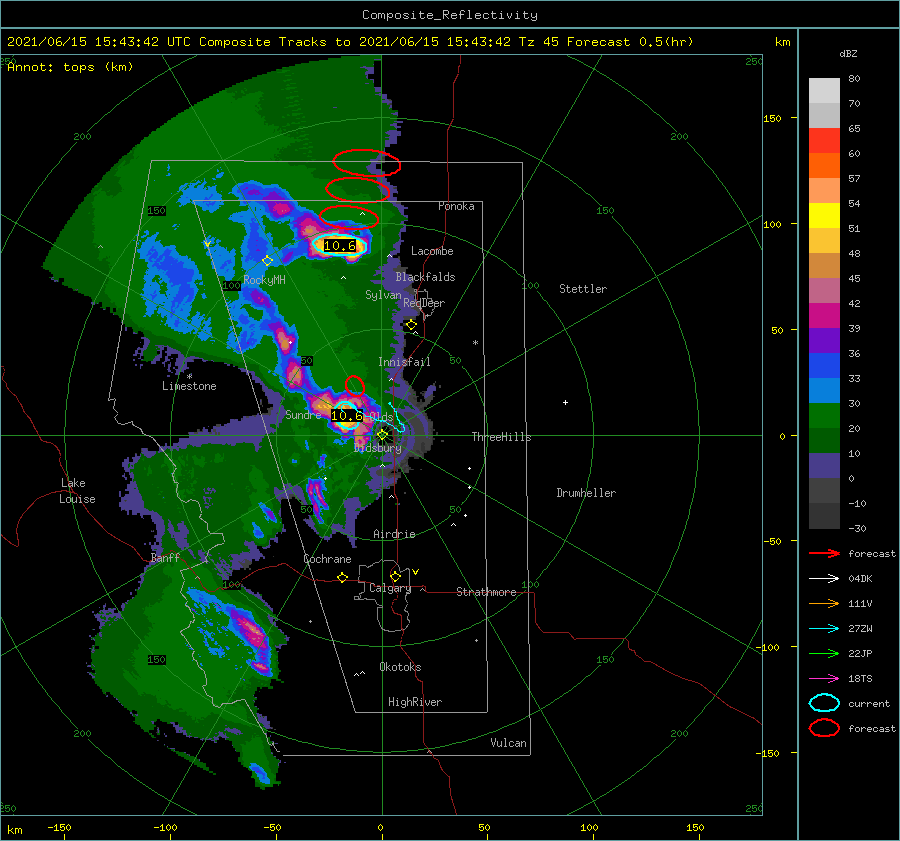
Task: Click the purple swatch between 39 and 36 dBZ
Action: [x=824, y=341]
